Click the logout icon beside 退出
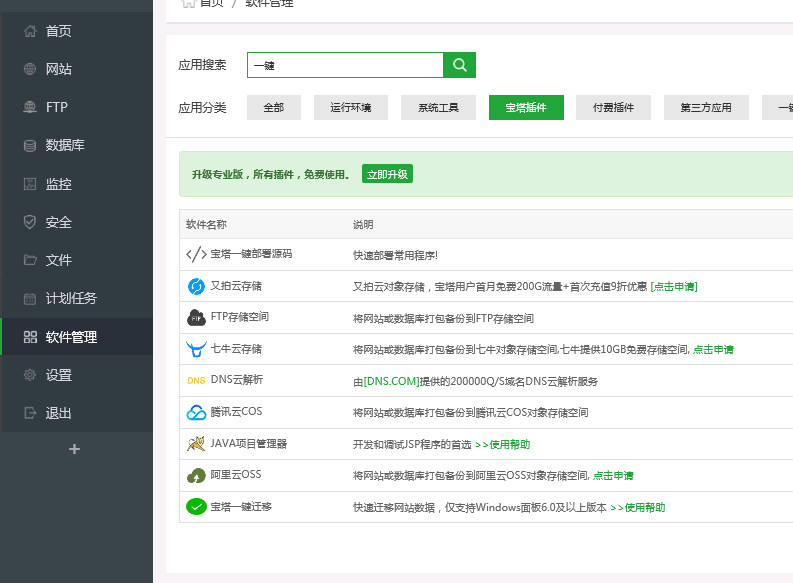Image resolution: width=793 pixels, height=583 pixels. [x=30, y=413]
